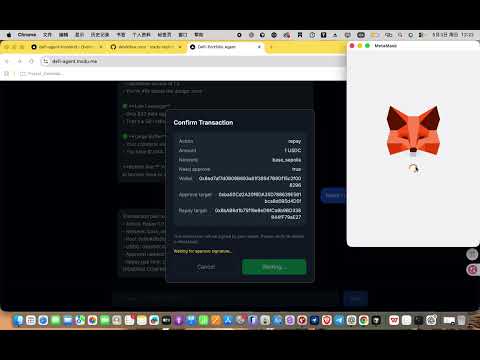Click the Approve target address value
480x360 pixels.
(x=260, y=198)
